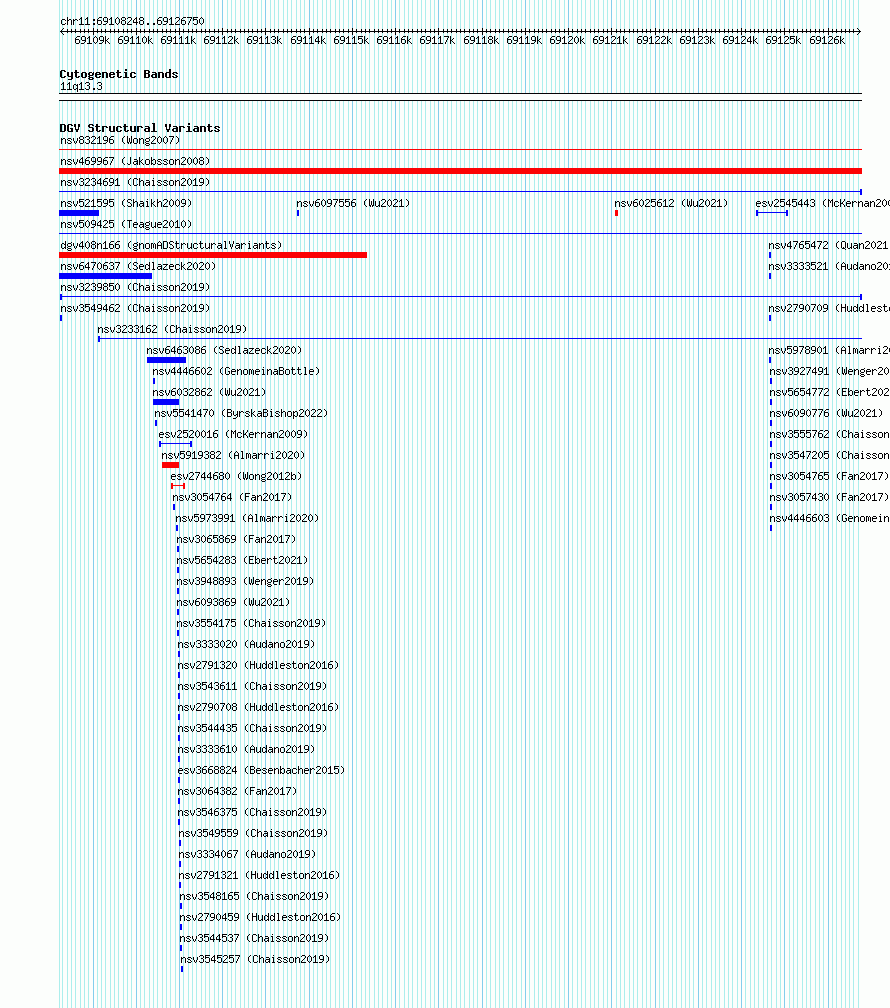Select nsv3333020 (Audano2019) label
The width and height of the screenshot is (890, 1008).
pos(246,644)
